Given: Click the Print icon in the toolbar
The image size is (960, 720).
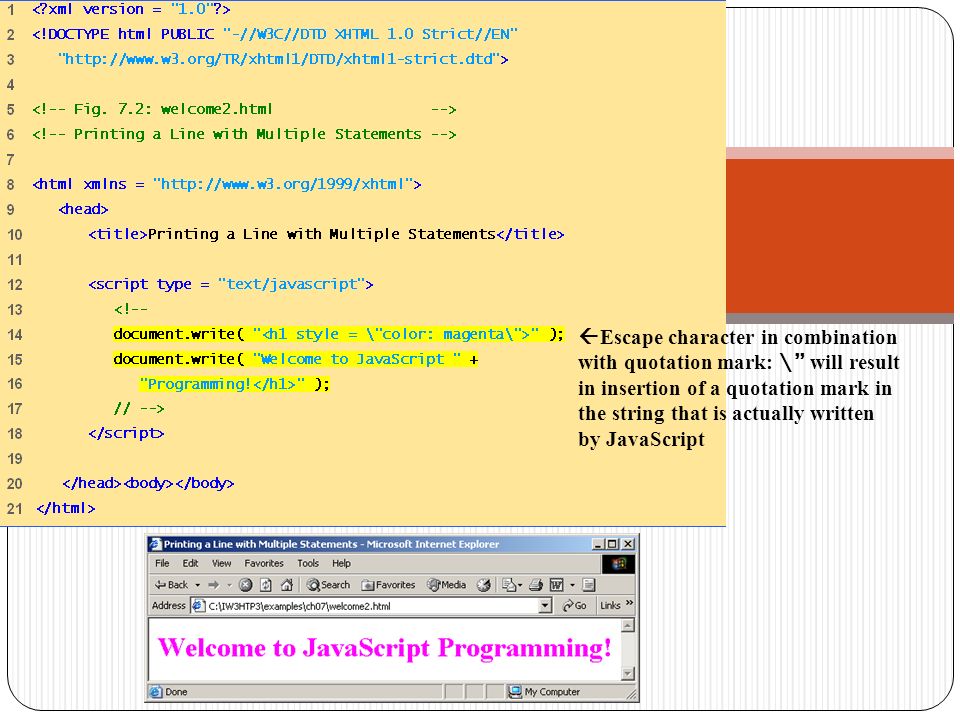Looking at the screenshot, I should pyautogui.click(x=536, y=585).
